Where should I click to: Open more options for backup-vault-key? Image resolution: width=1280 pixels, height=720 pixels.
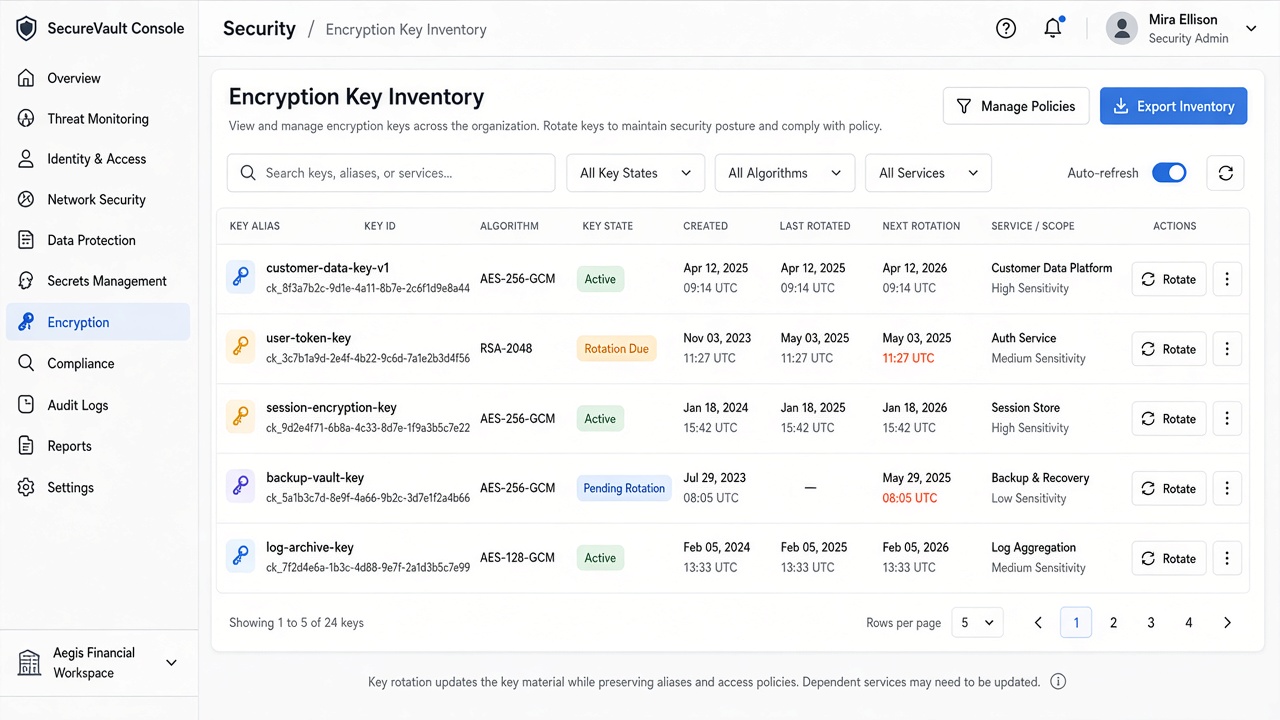tap(1227, 489)
